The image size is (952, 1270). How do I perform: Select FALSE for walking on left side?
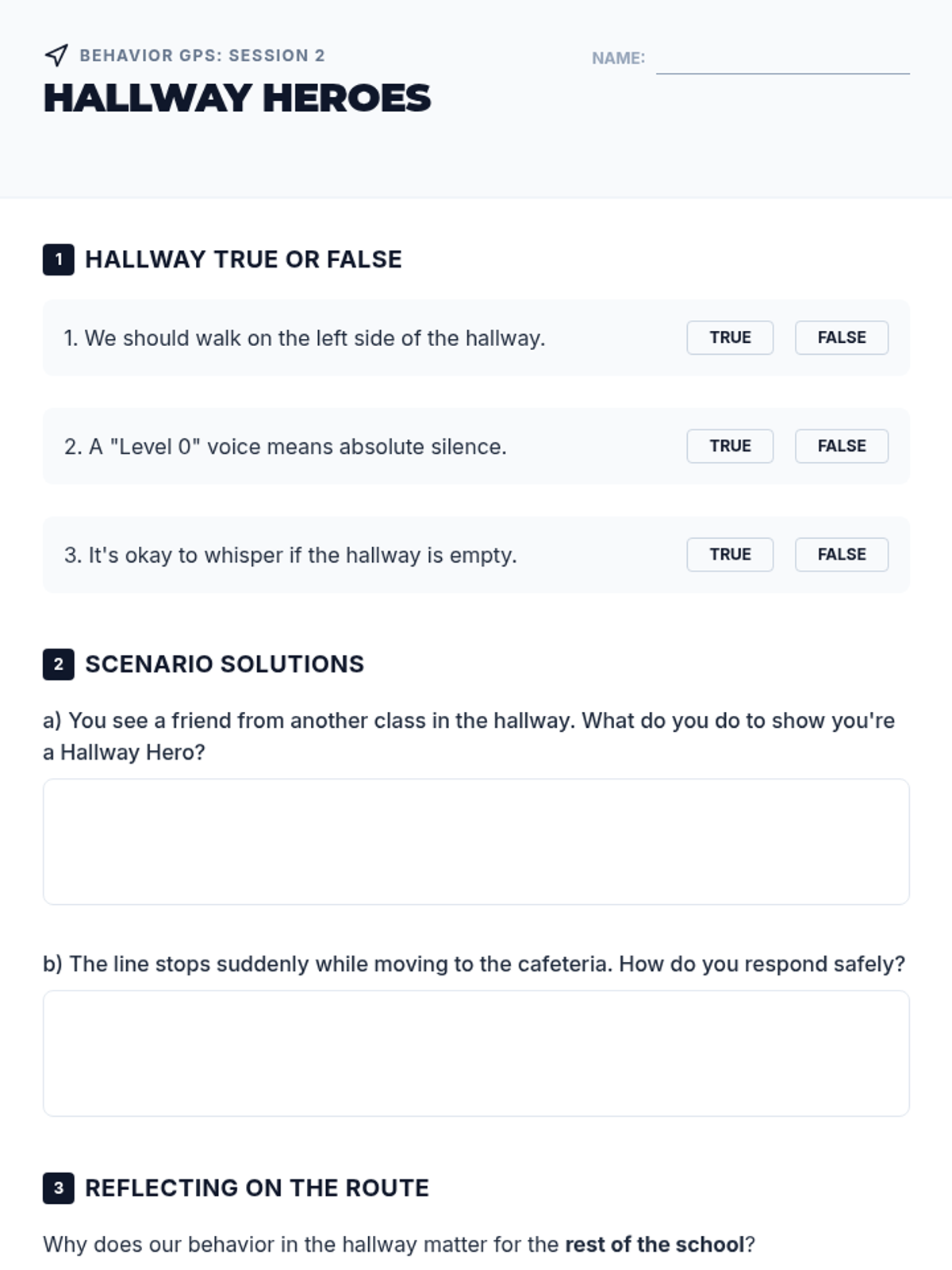point(841,337)
